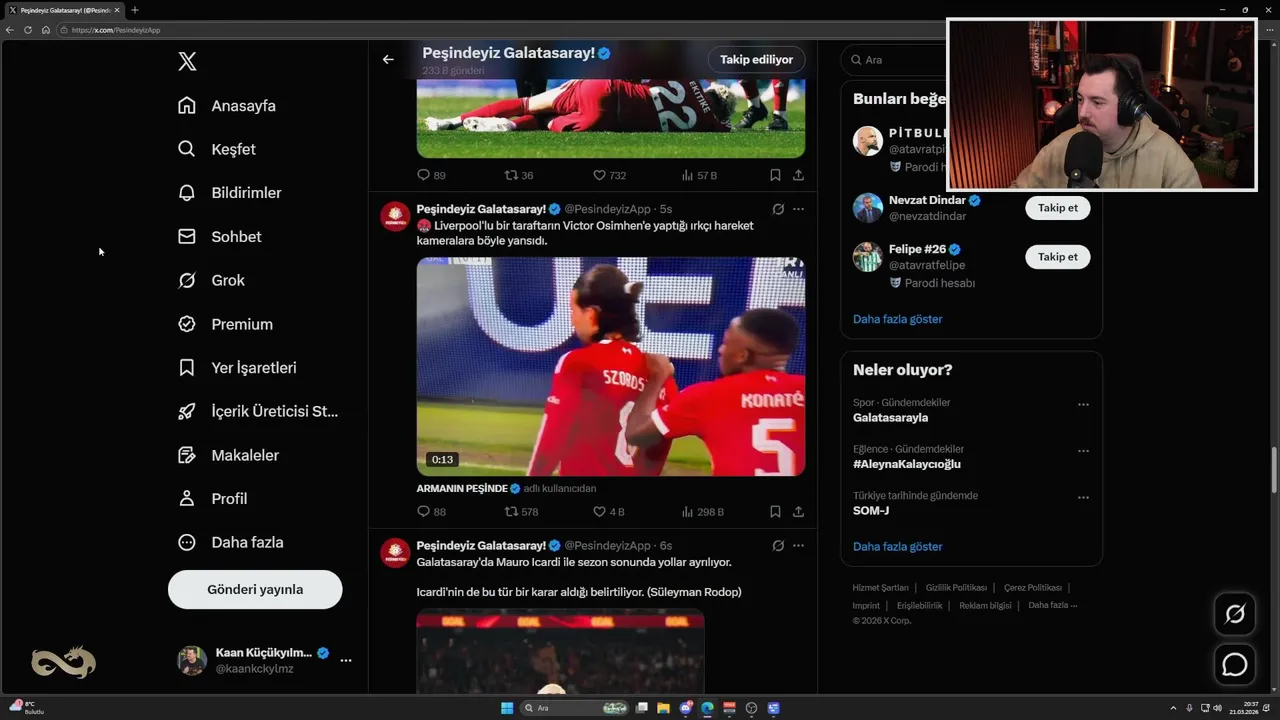Image resolution: width=1280 pixels, height=720 pixels.
Task: Open the volume control in system tray
Action: point(1216,708)
